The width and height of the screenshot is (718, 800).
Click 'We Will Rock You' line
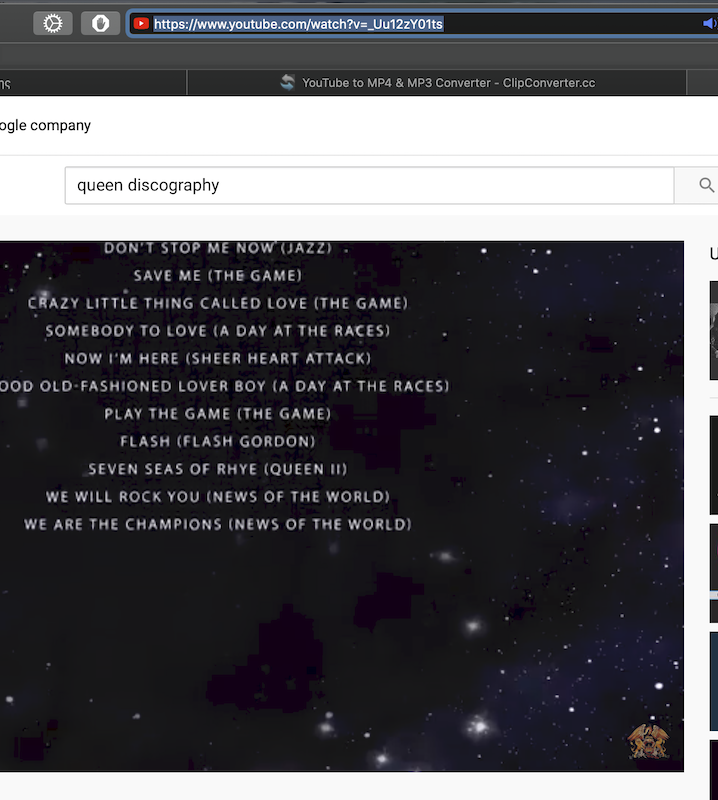(x=218, y=496)
